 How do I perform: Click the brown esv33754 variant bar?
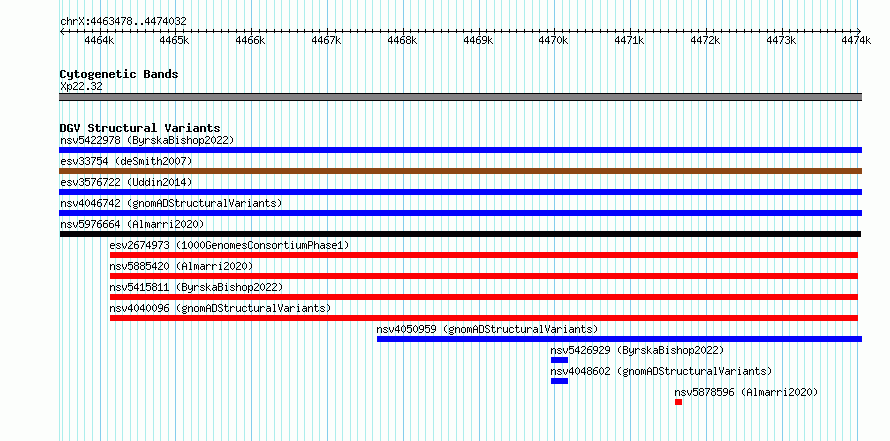(460, 171)
